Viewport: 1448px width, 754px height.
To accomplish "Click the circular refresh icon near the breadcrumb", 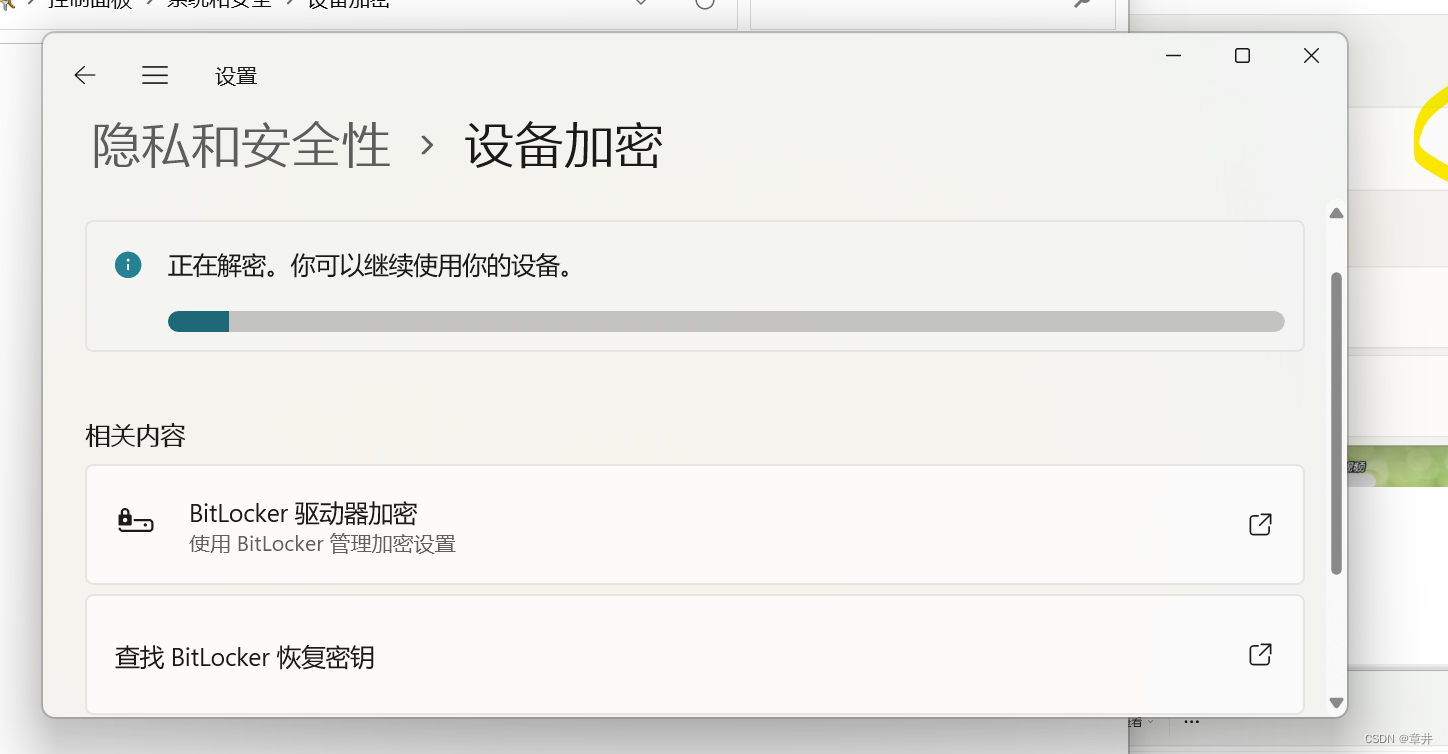I will pos(703,5).
